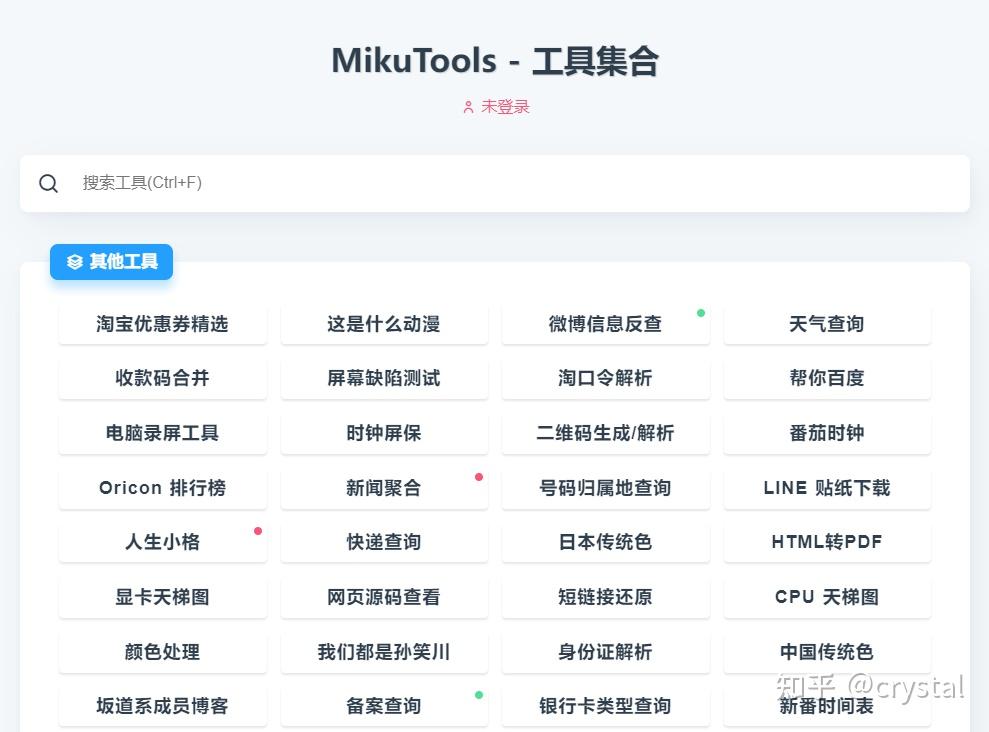Open 身份证解析 tool

pos(606,652)
